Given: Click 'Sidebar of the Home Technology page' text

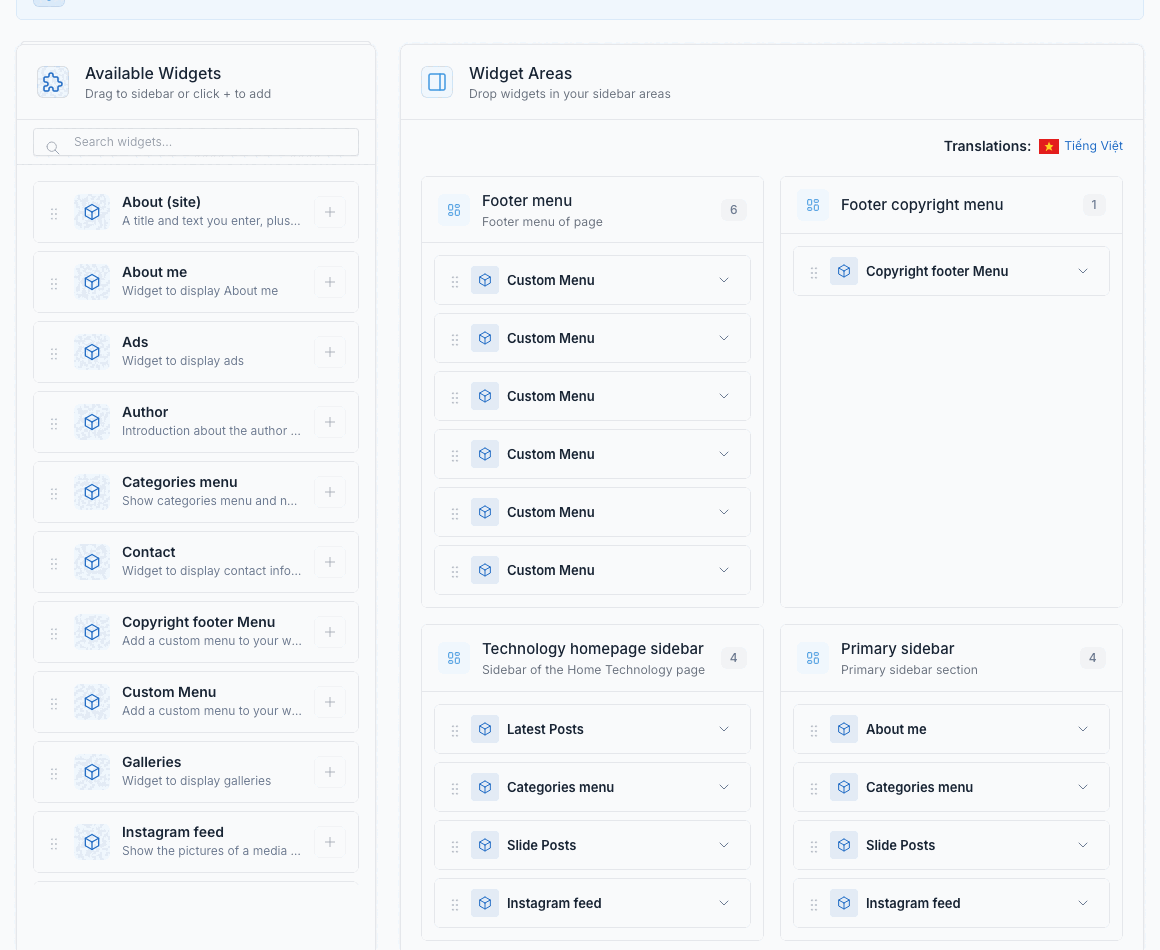Looking at the screenshot, I should click(593, 670).
